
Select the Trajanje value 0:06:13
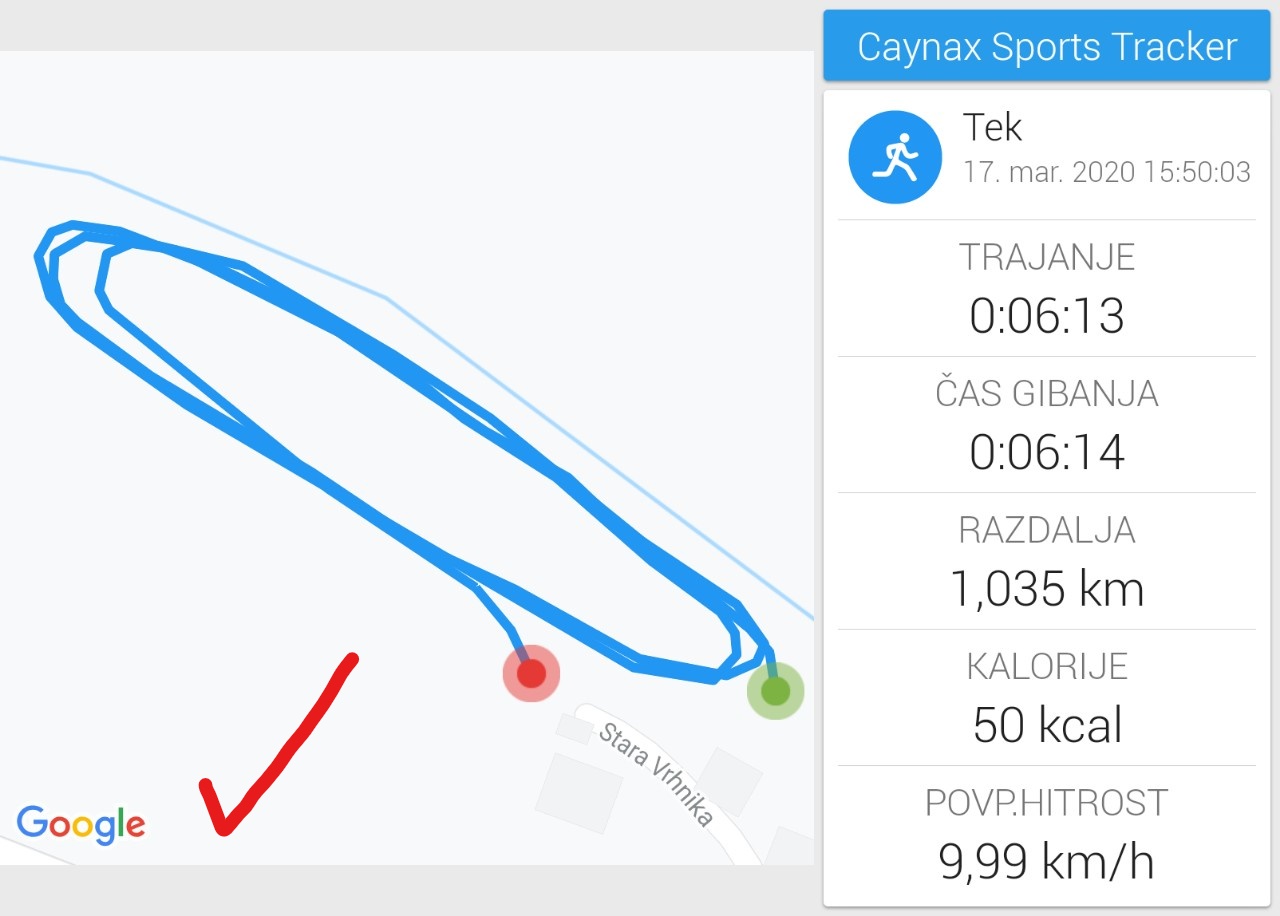[x=1047, y=315]
